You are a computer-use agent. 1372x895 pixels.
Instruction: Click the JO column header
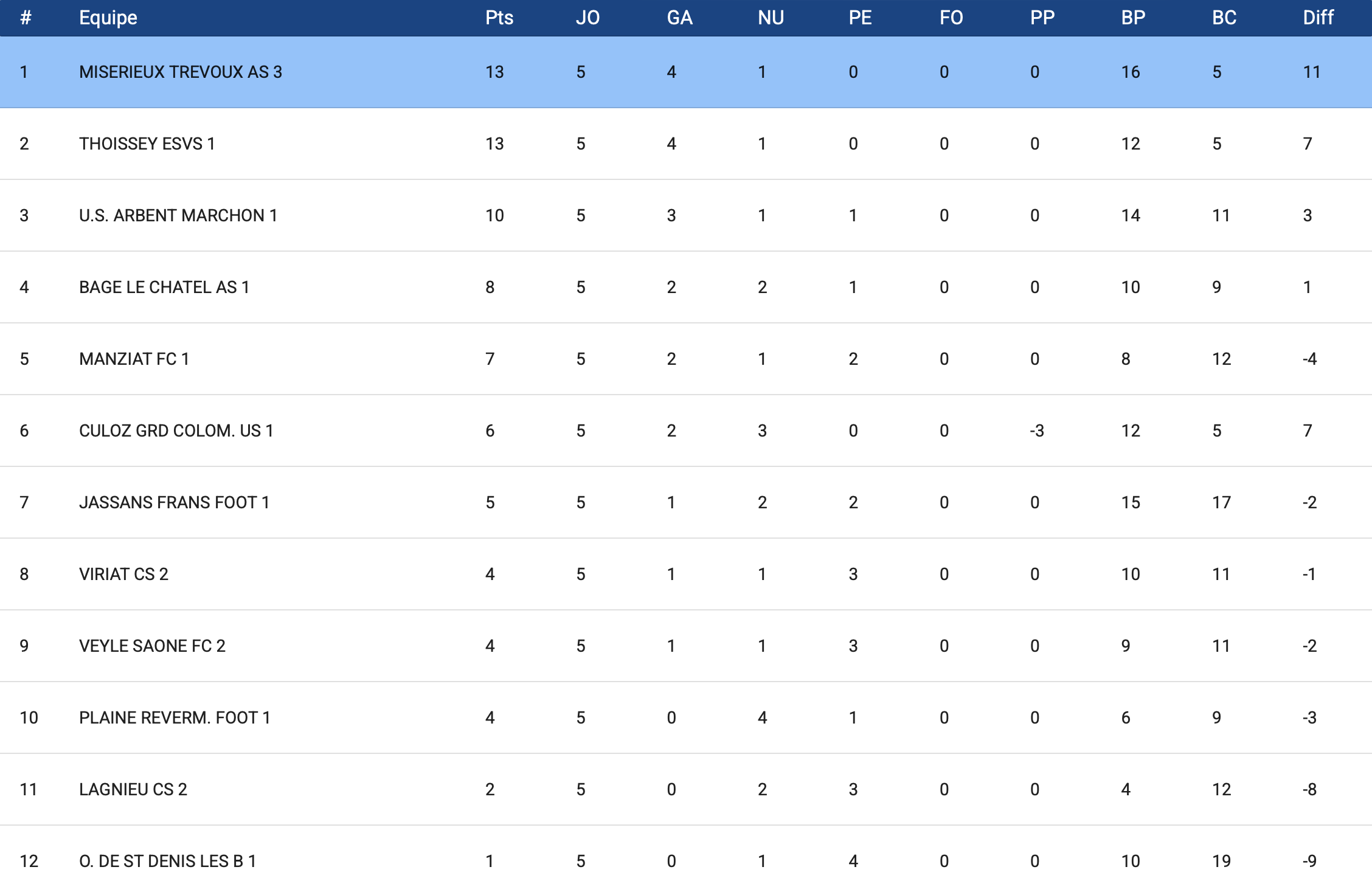587,18
